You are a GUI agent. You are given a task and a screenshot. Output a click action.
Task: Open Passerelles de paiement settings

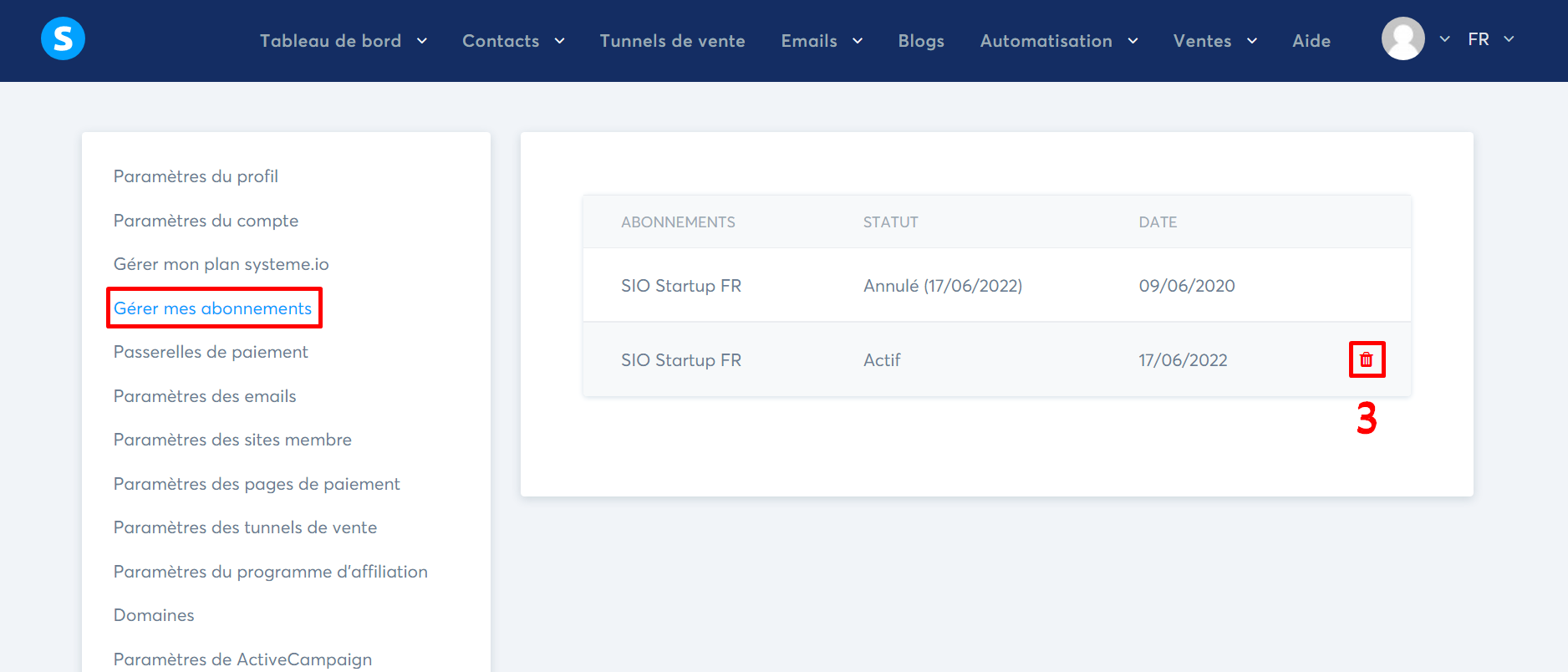211,352
